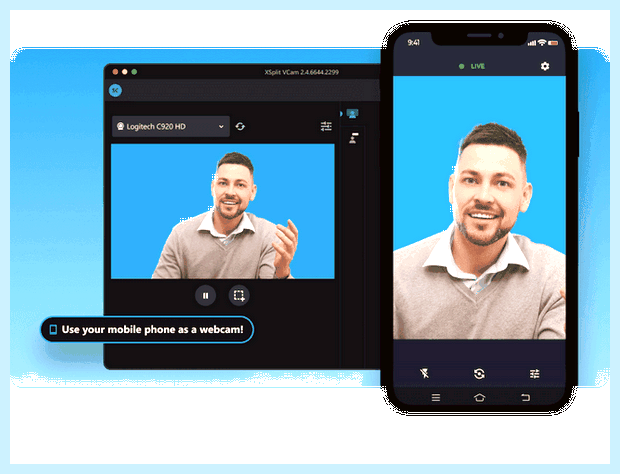Screen dimensions: 620x474
Task: Click the XSplit VCam 2.4.6644.2299 title text
Action: click(x=302, y=72)
